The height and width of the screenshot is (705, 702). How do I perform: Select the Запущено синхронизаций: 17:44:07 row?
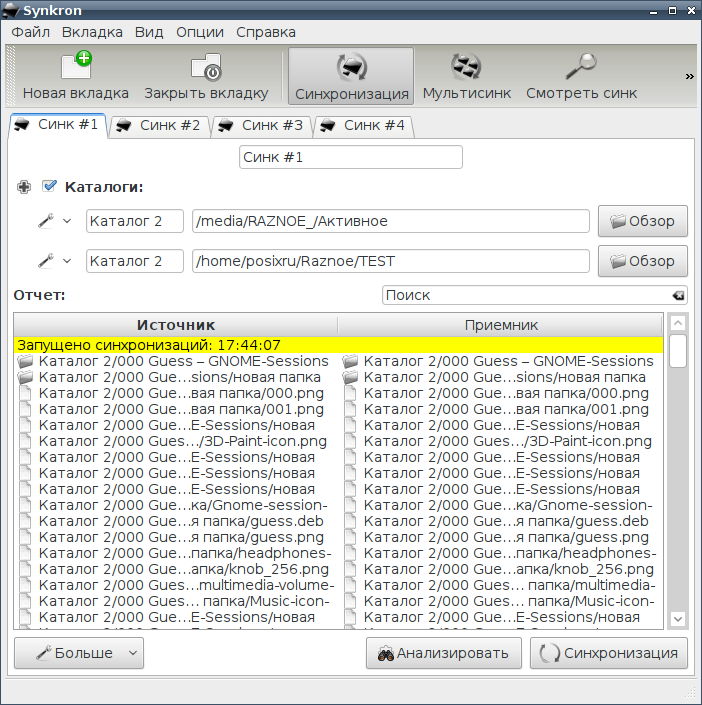pyautogui.click(x=338, y=345)
